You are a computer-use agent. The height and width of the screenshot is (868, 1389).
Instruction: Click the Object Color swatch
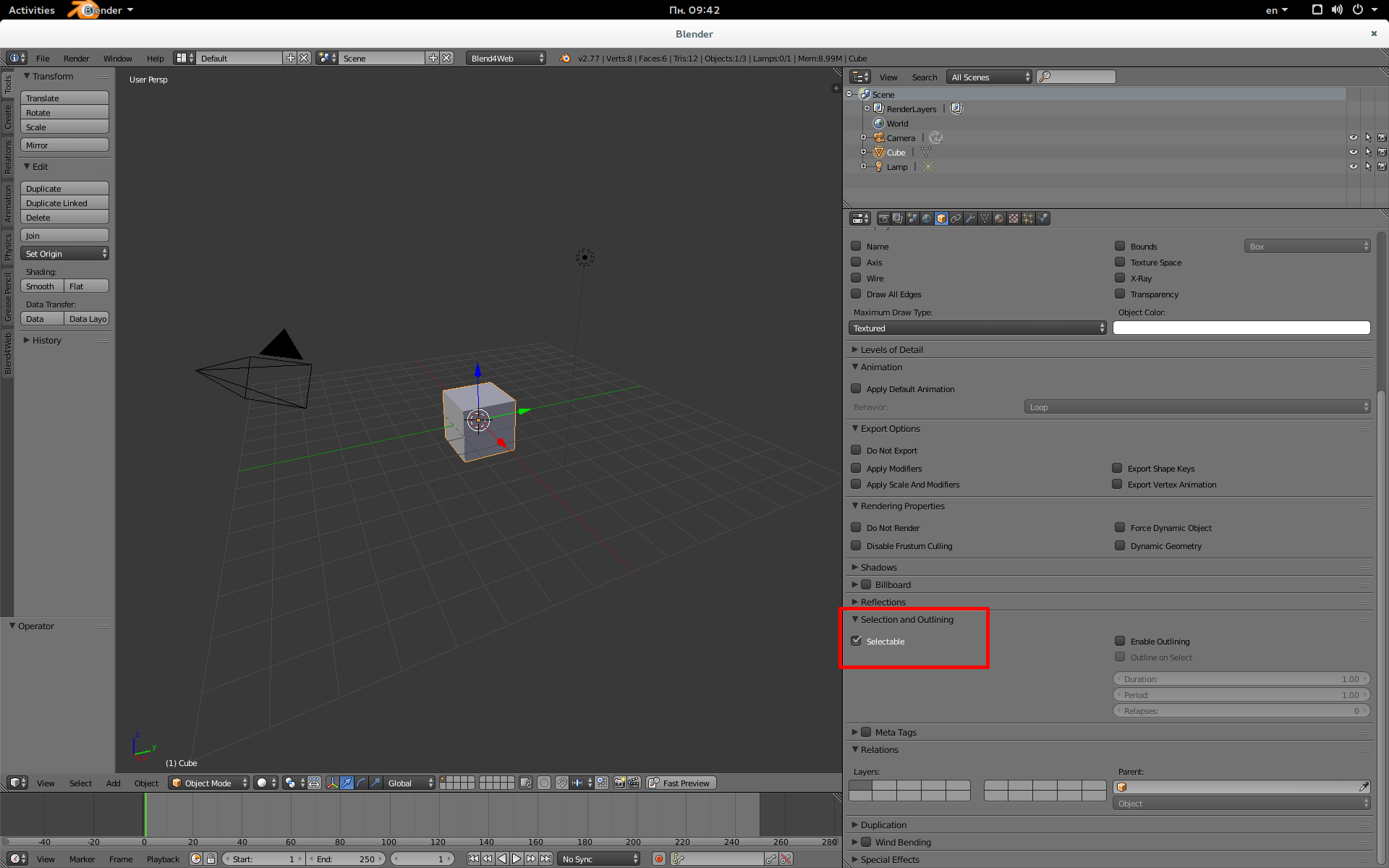tap(1241, 328)
